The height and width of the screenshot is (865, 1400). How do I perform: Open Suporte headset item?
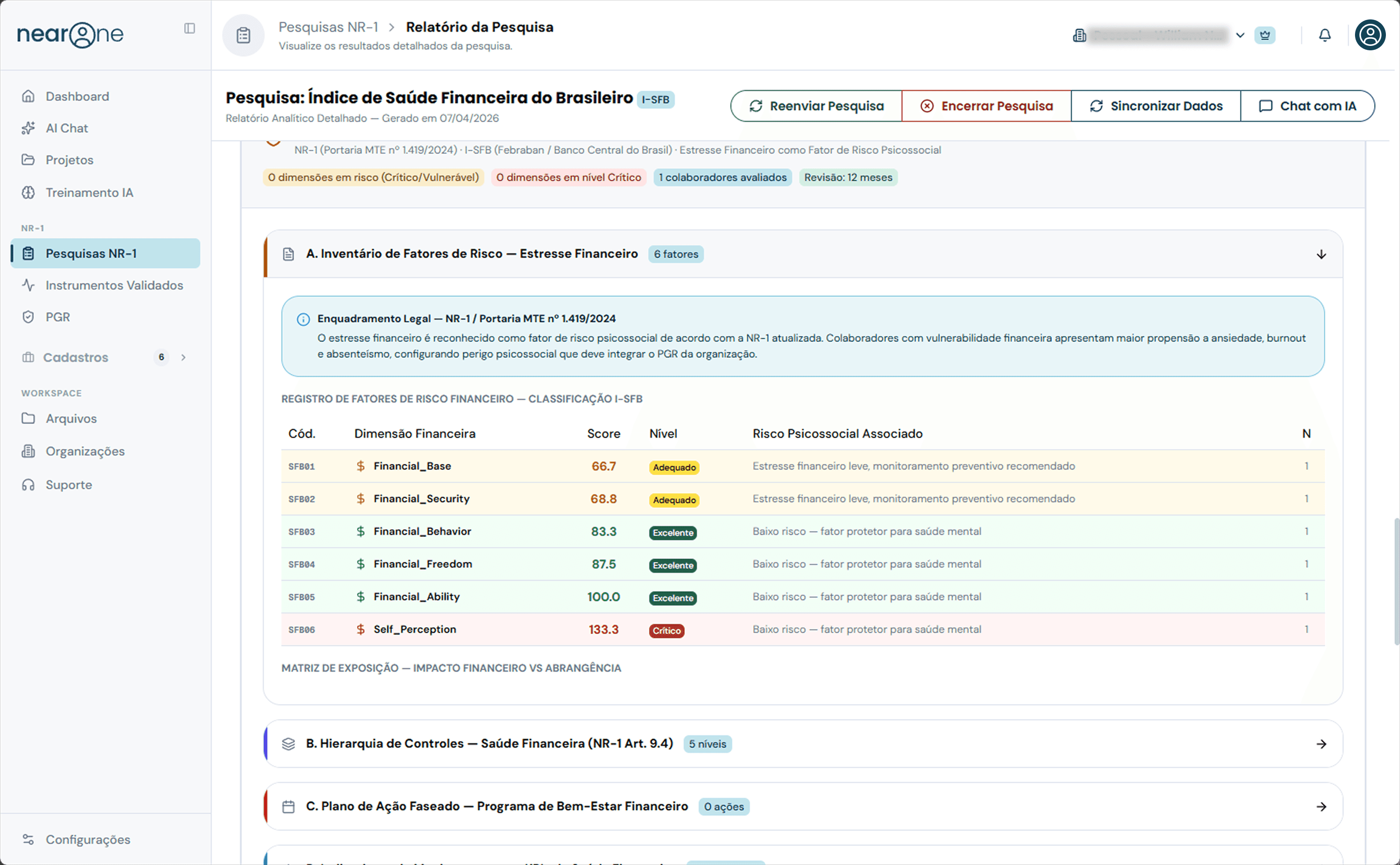pos(68,485)
